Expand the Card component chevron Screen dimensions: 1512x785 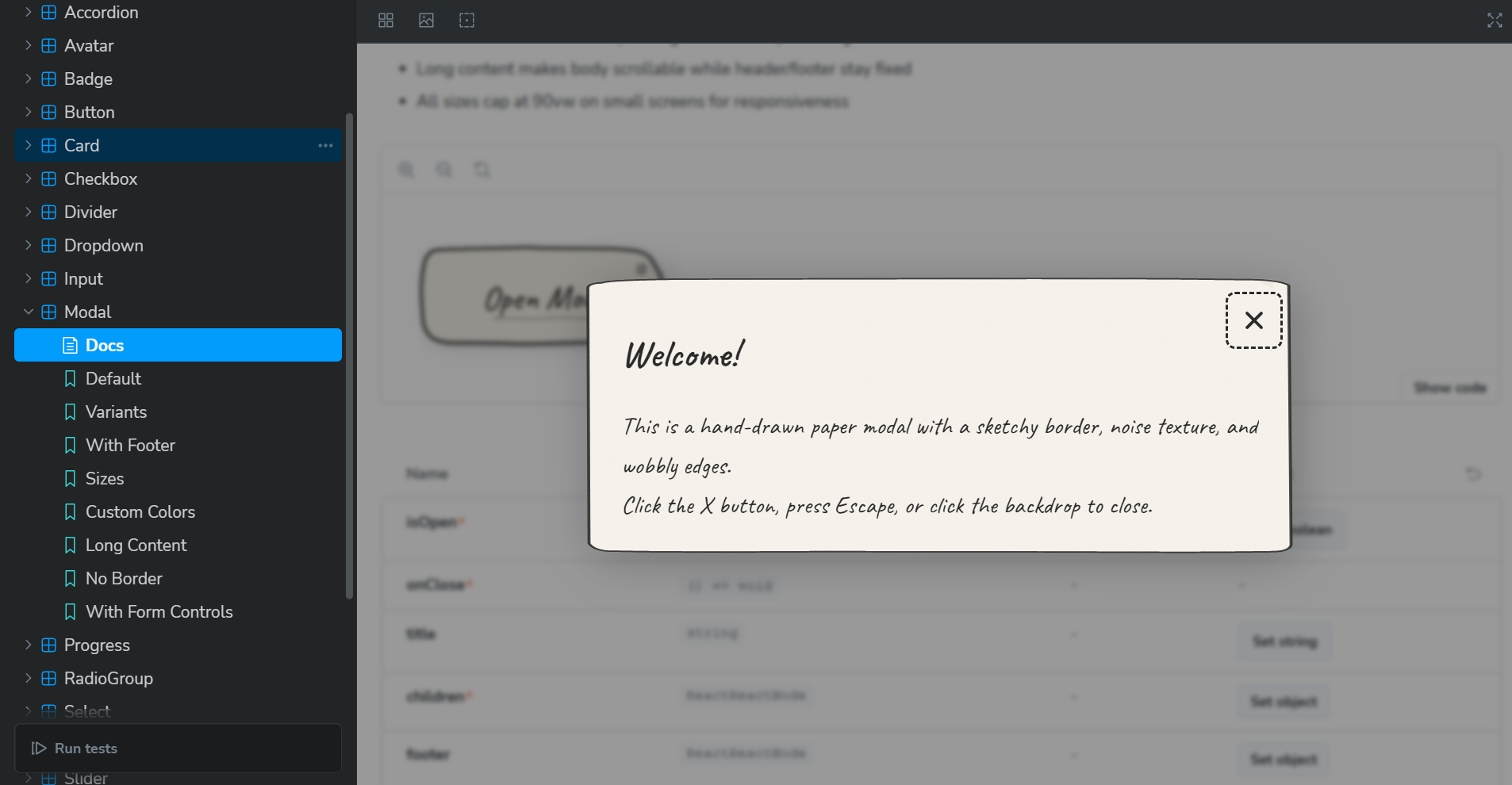[29, 145]
